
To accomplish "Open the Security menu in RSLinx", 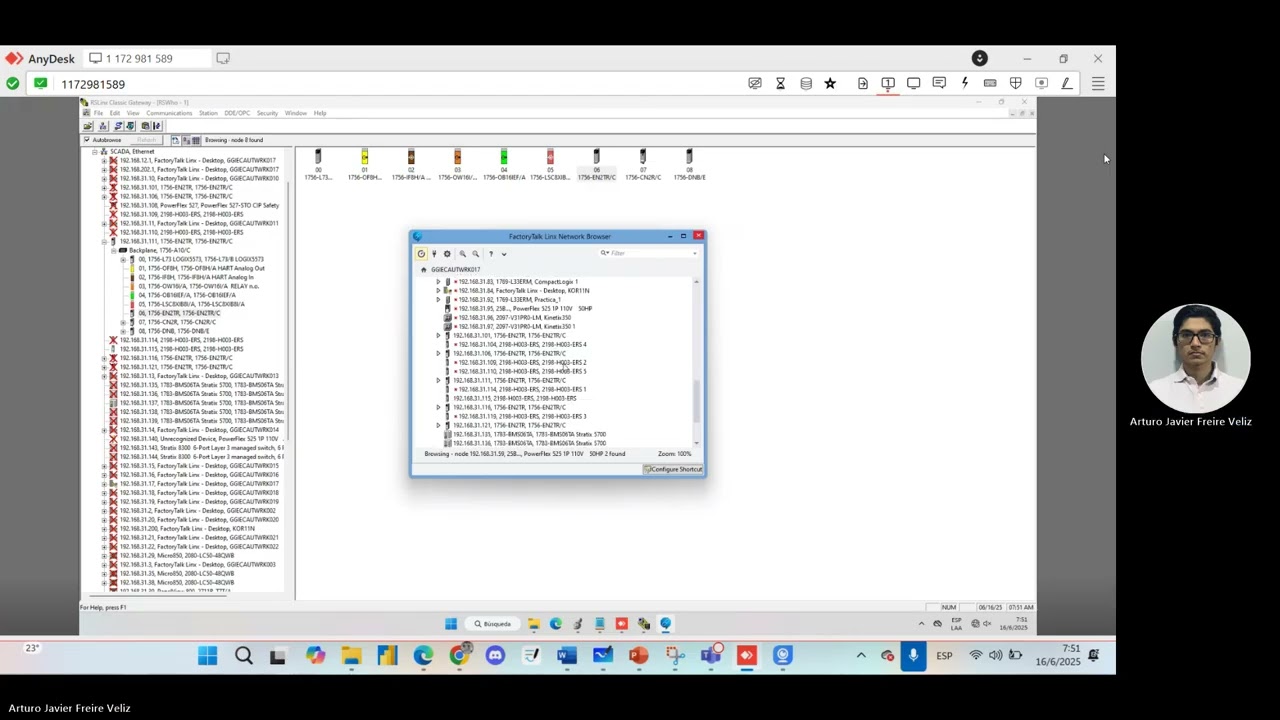I will click(267, 113).
